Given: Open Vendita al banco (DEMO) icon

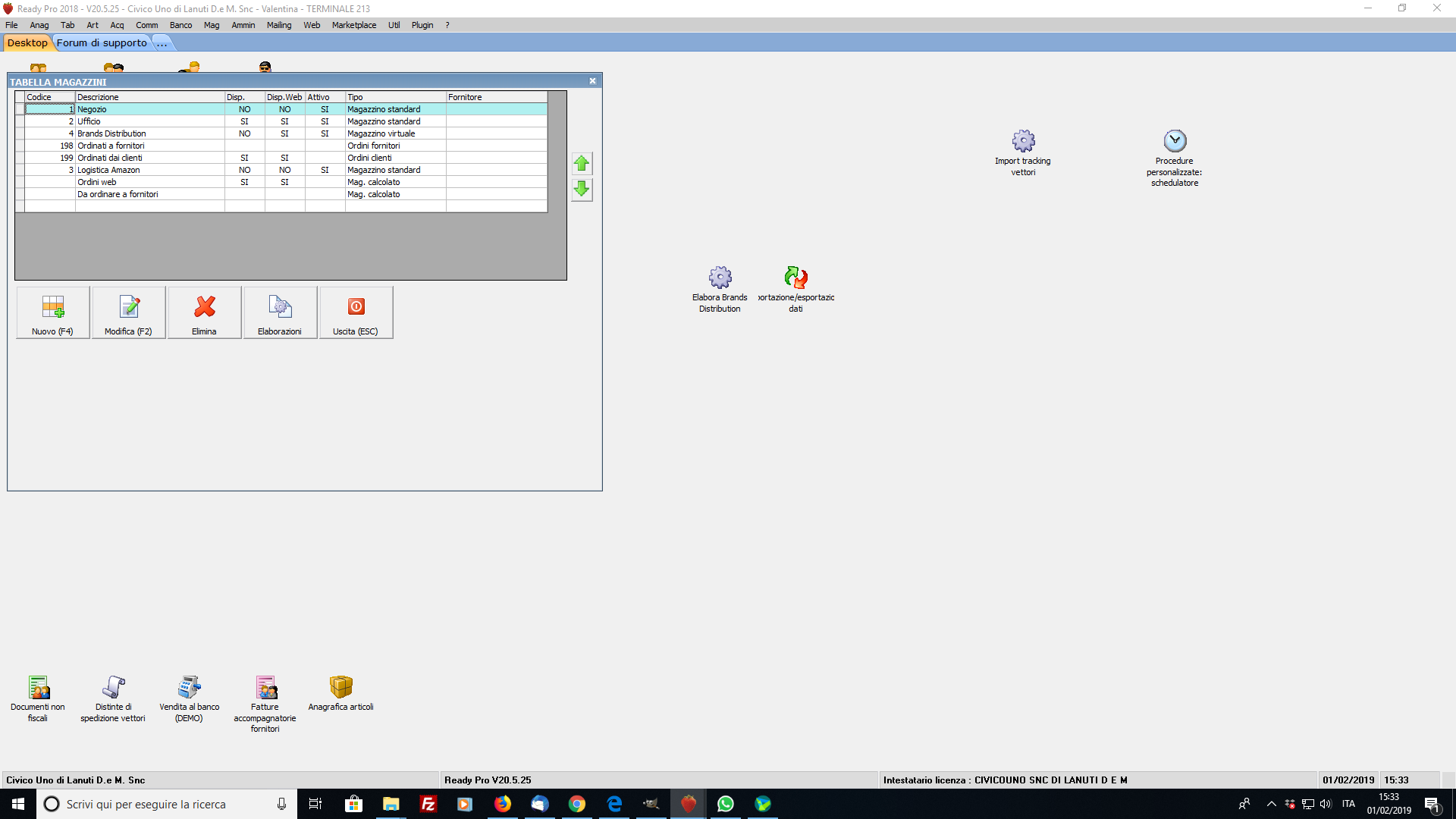Looking at the screenshot, I should [x=190, y=698].
